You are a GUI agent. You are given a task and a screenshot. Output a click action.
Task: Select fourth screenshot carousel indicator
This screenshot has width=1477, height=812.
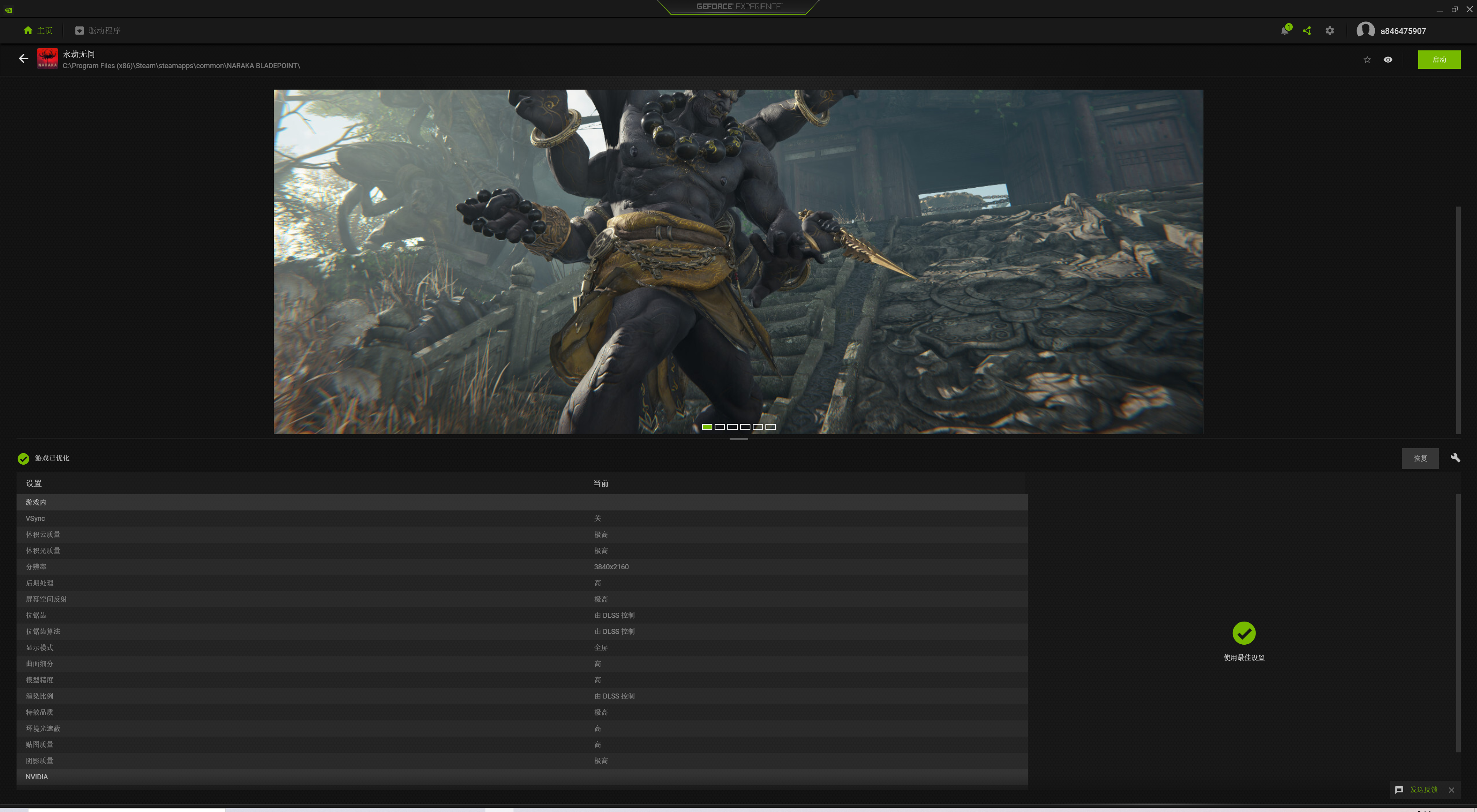tap(745, 427)
